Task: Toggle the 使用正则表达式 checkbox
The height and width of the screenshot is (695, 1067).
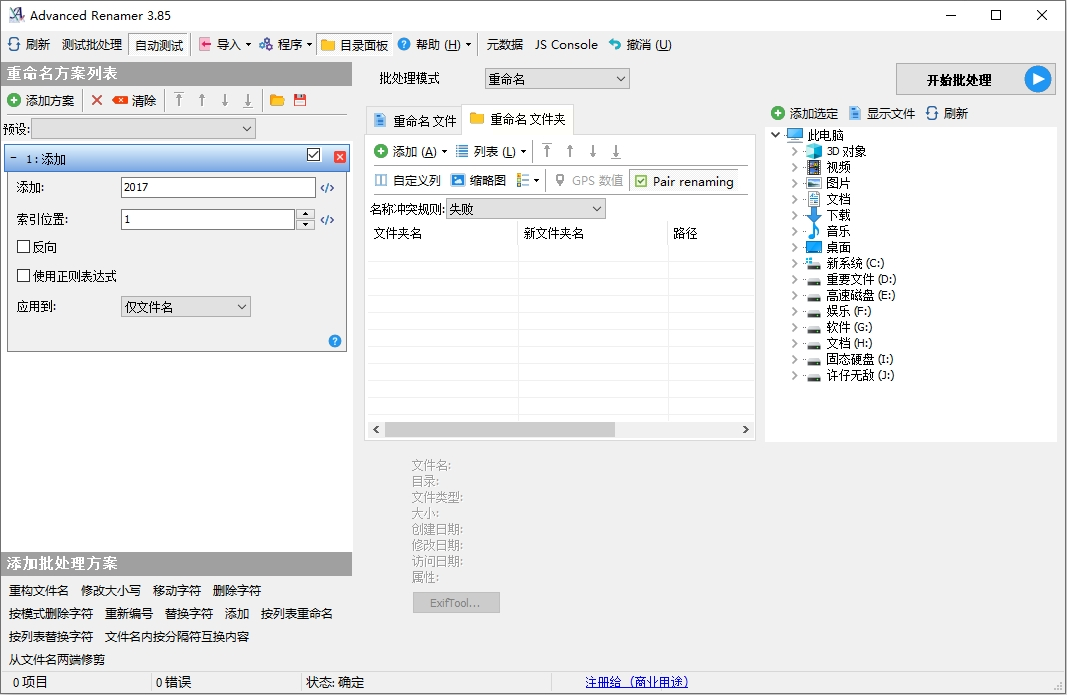Action: 24,276
